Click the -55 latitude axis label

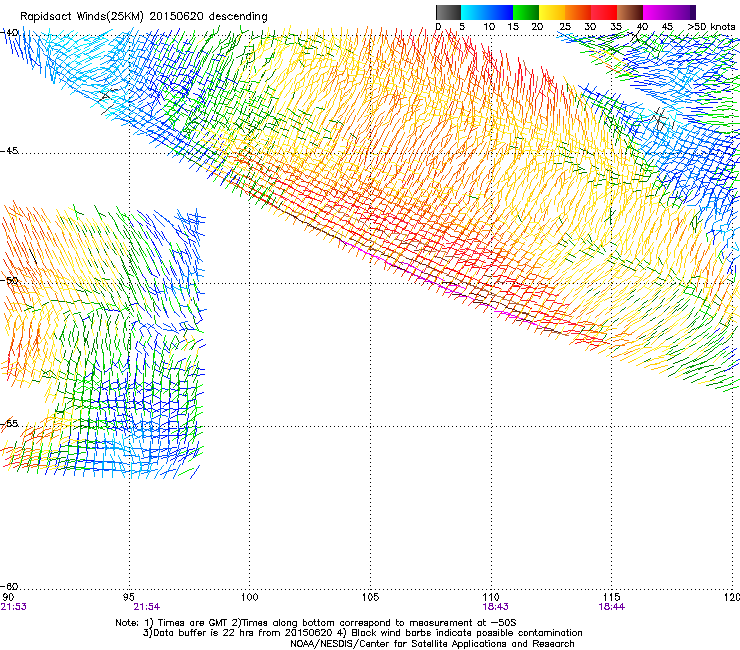point(9,423)
